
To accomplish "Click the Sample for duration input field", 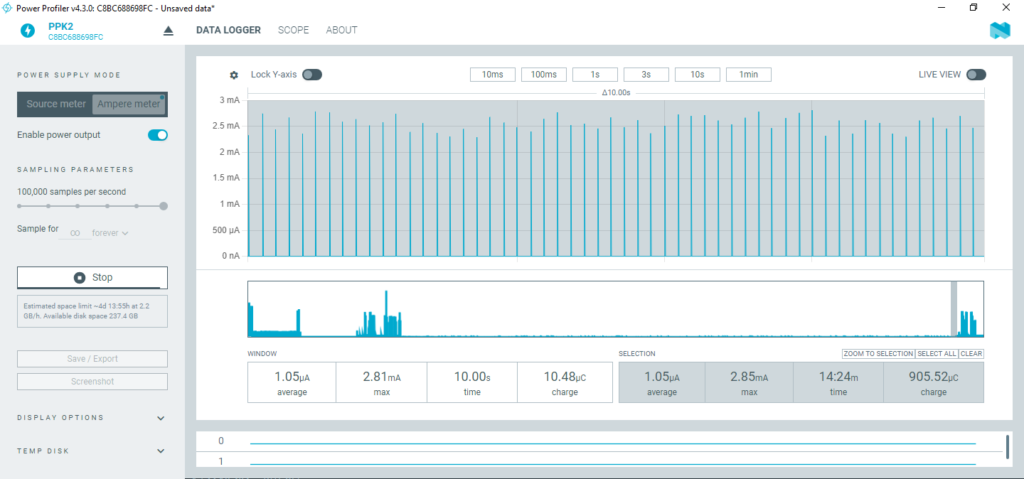I will (75, 233).
